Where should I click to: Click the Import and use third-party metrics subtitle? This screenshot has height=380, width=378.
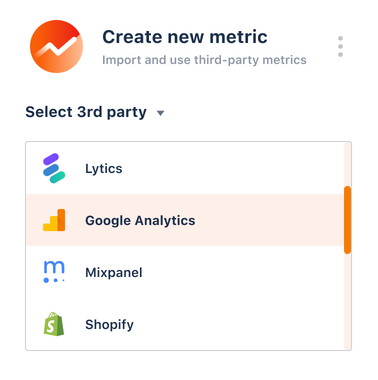204,60
